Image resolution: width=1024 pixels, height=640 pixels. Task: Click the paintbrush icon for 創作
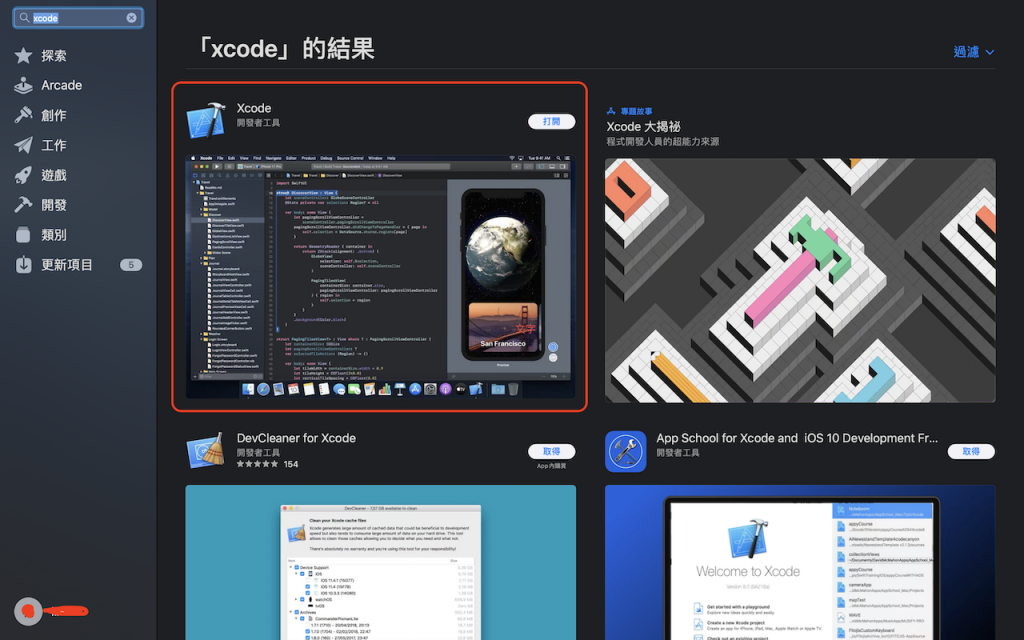[x=24, y=115]
